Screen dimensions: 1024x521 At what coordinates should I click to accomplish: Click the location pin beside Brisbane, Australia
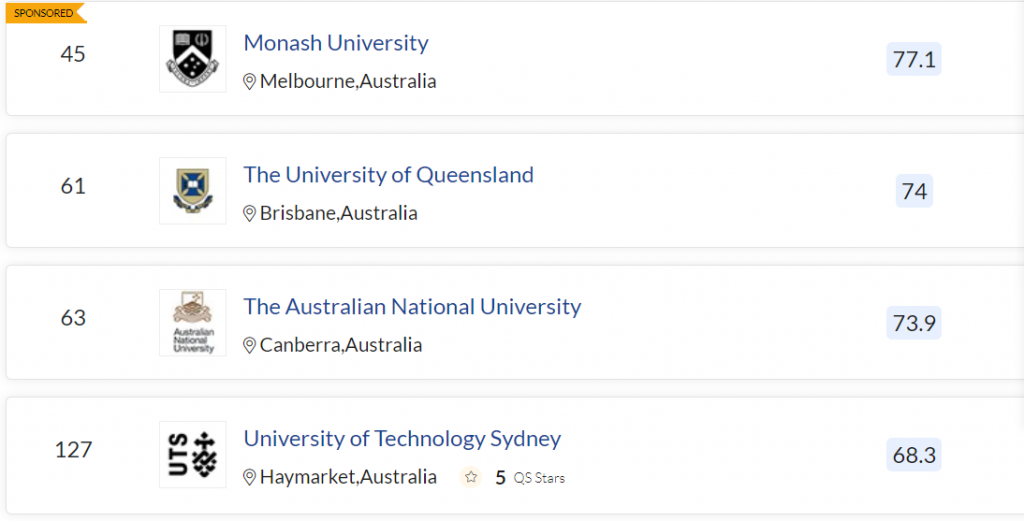coord(250,214)
